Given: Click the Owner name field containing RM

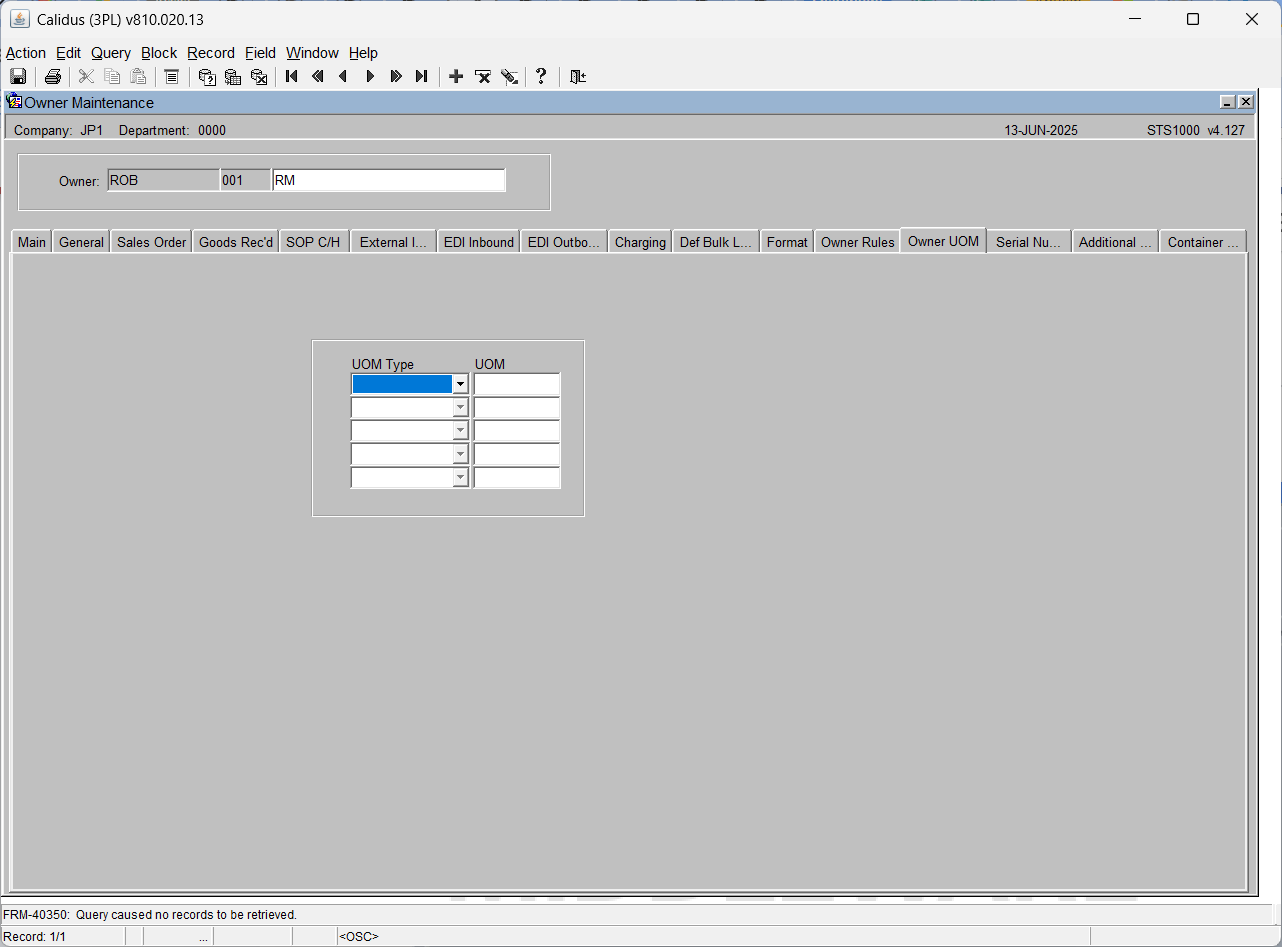Looking at the screenshot, I should pos(389,180).
